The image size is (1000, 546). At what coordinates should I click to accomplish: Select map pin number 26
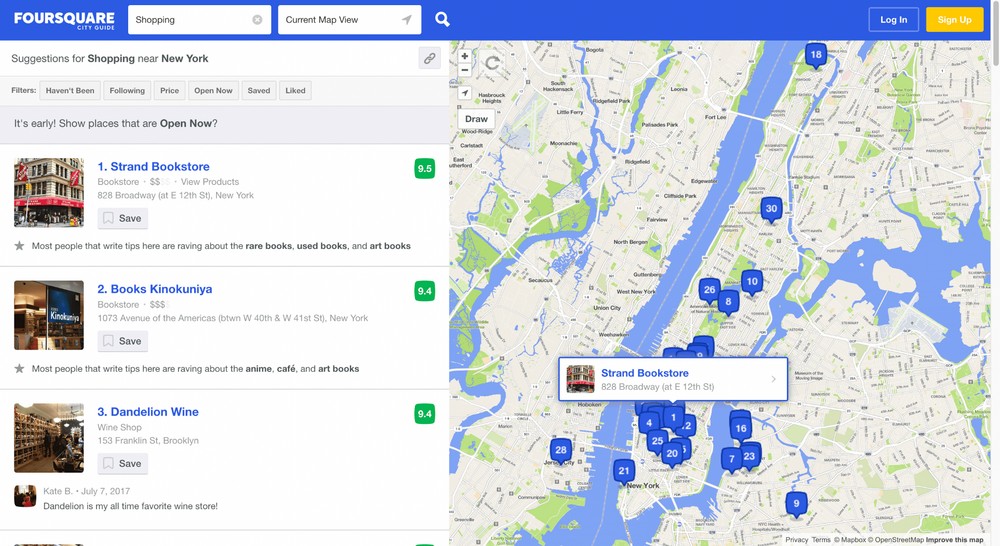pyautogui.click(x=709, y=291)
